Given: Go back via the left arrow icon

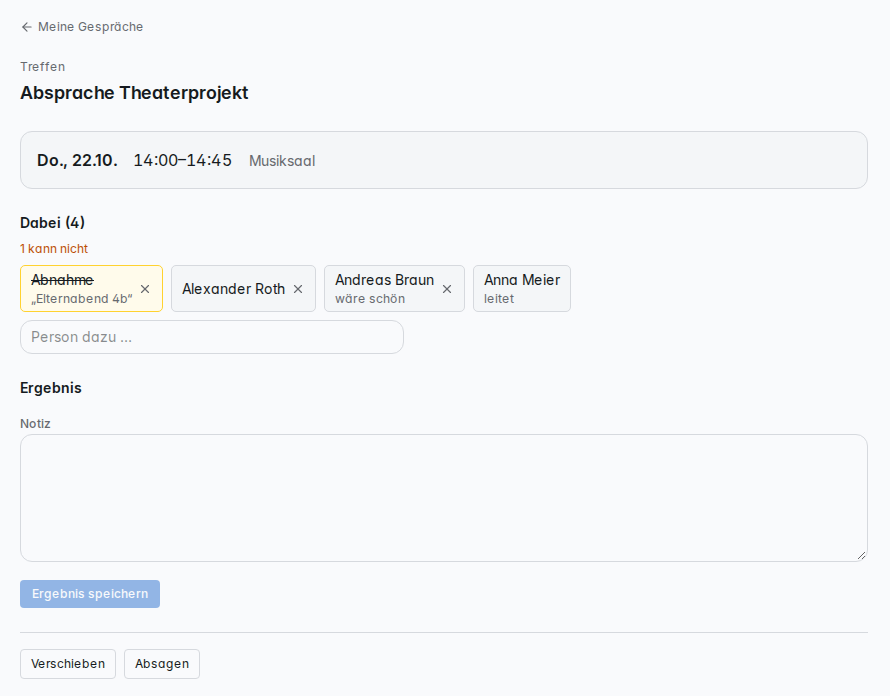Looking at the screenshot, I should 26,27.
